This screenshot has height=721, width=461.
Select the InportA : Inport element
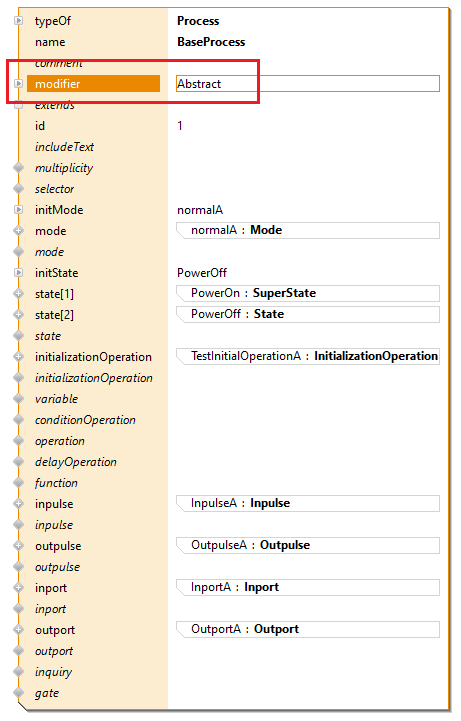pyautogui.click(x=308, y=588)
